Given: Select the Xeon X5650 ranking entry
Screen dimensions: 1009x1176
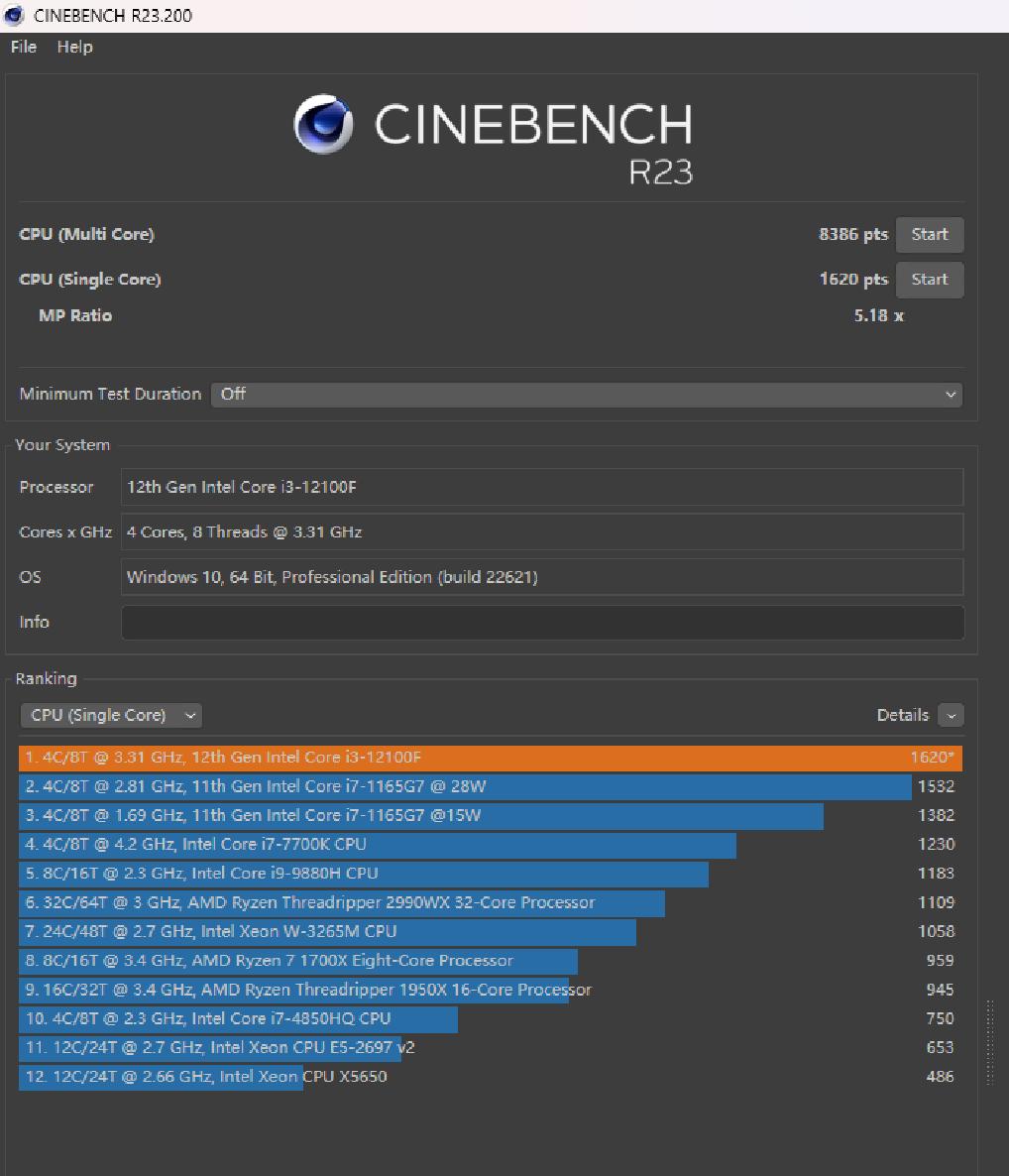Looking at the screenshot, I should 204,1076.
